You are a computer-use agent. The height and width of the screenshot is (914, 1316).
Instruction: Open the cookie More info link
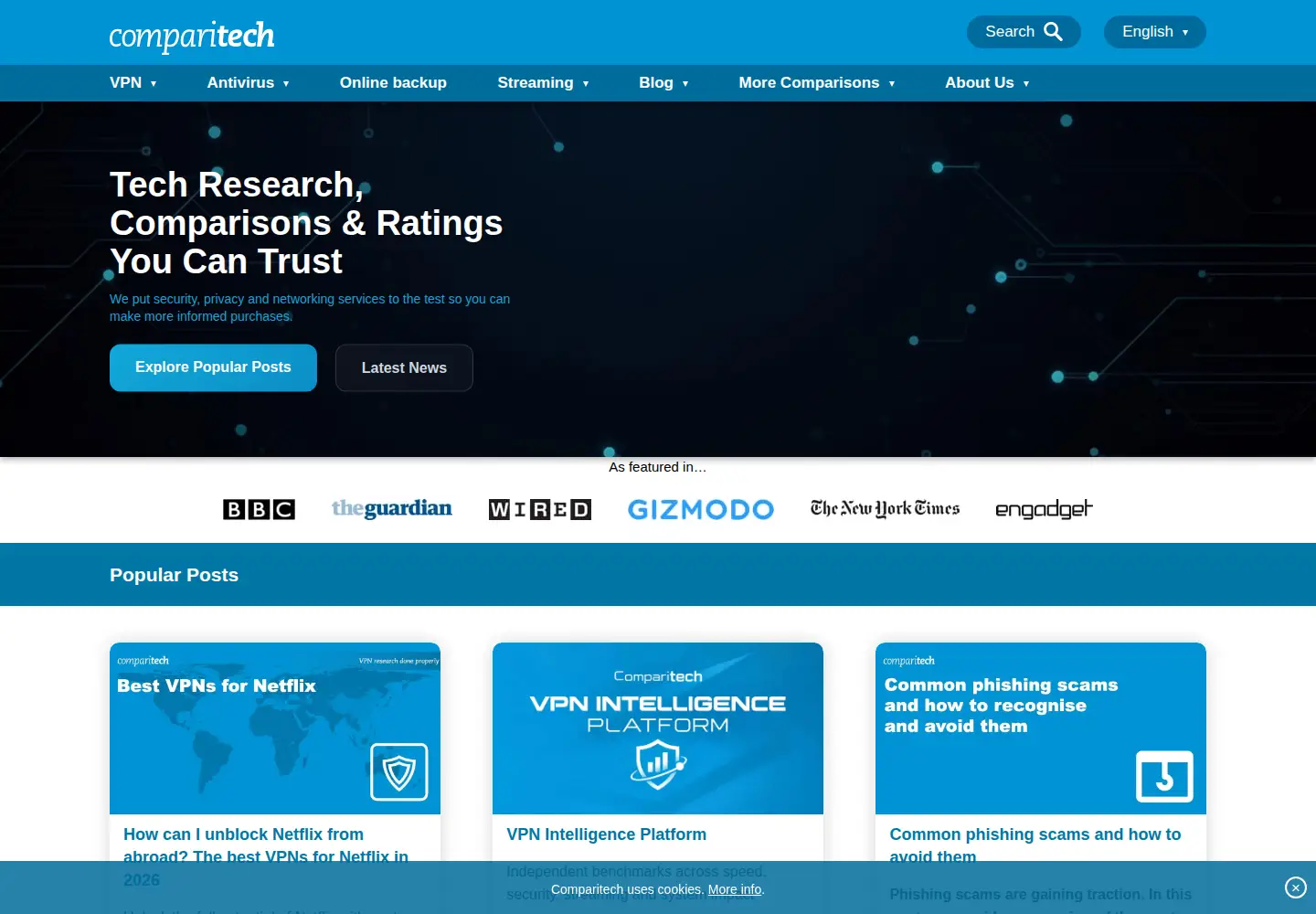735,889
